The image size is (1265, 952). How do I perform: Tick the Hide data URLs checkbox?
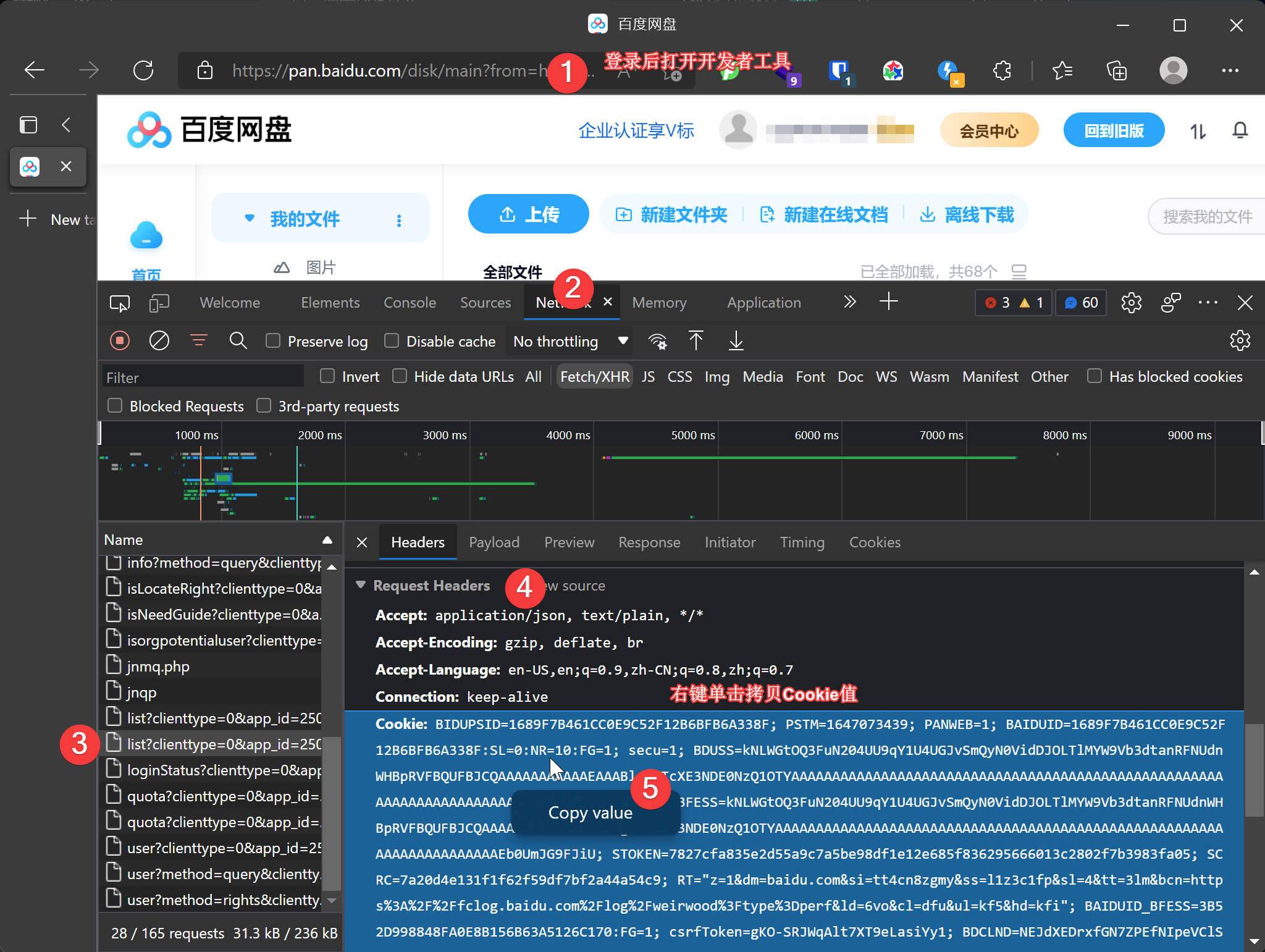click(x=400, y=376)
